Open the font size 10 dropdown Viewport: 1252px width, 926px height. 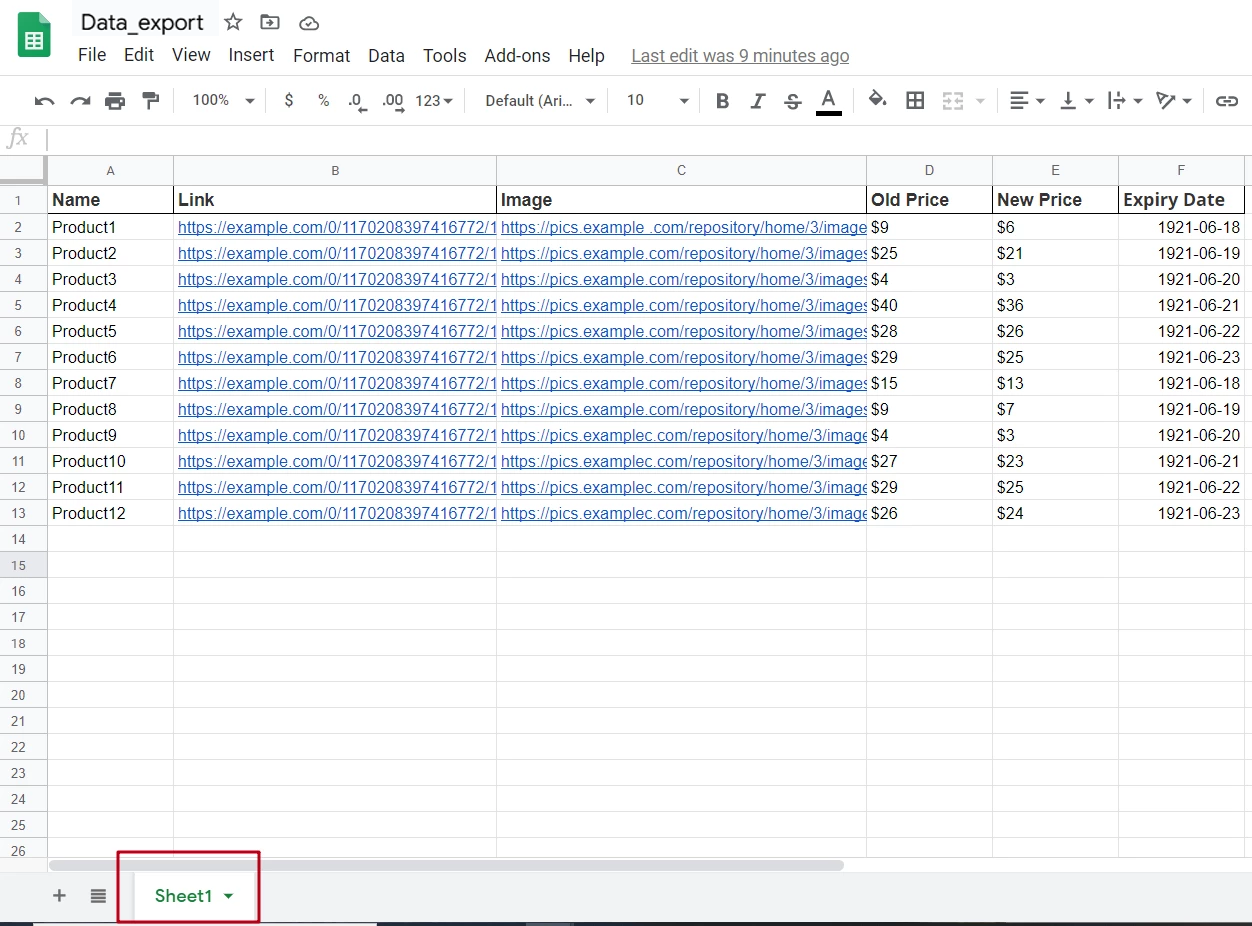click(657, 100)
